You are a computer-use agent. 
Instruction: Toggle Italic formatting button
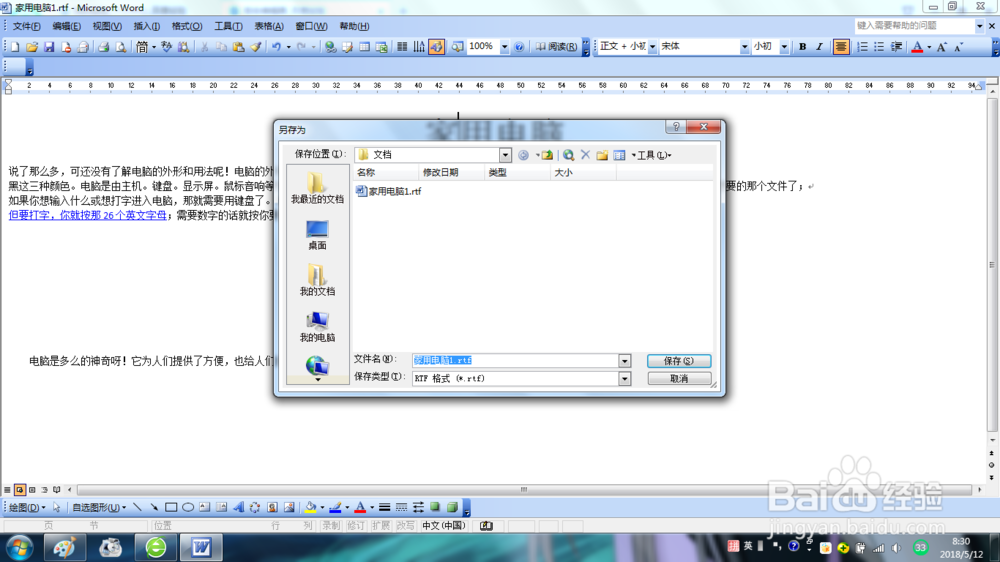(x=820, y=47)
